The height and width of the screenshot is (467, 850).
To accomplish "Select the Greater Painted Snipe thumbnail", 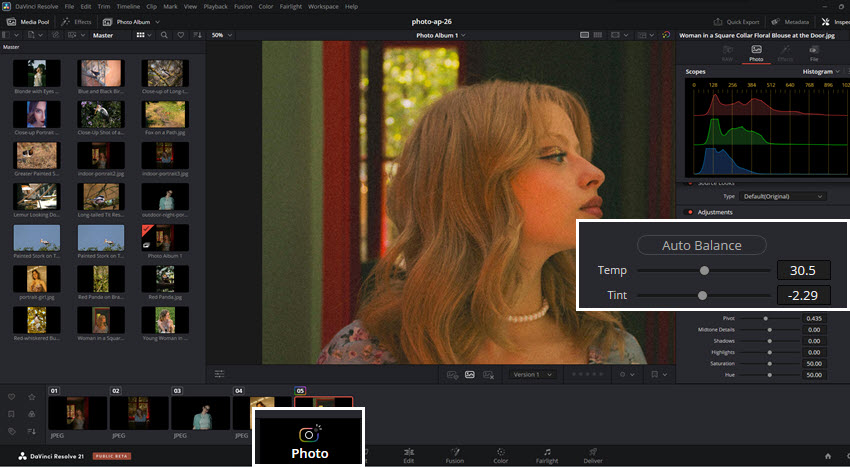I will [x=37, y=156].
